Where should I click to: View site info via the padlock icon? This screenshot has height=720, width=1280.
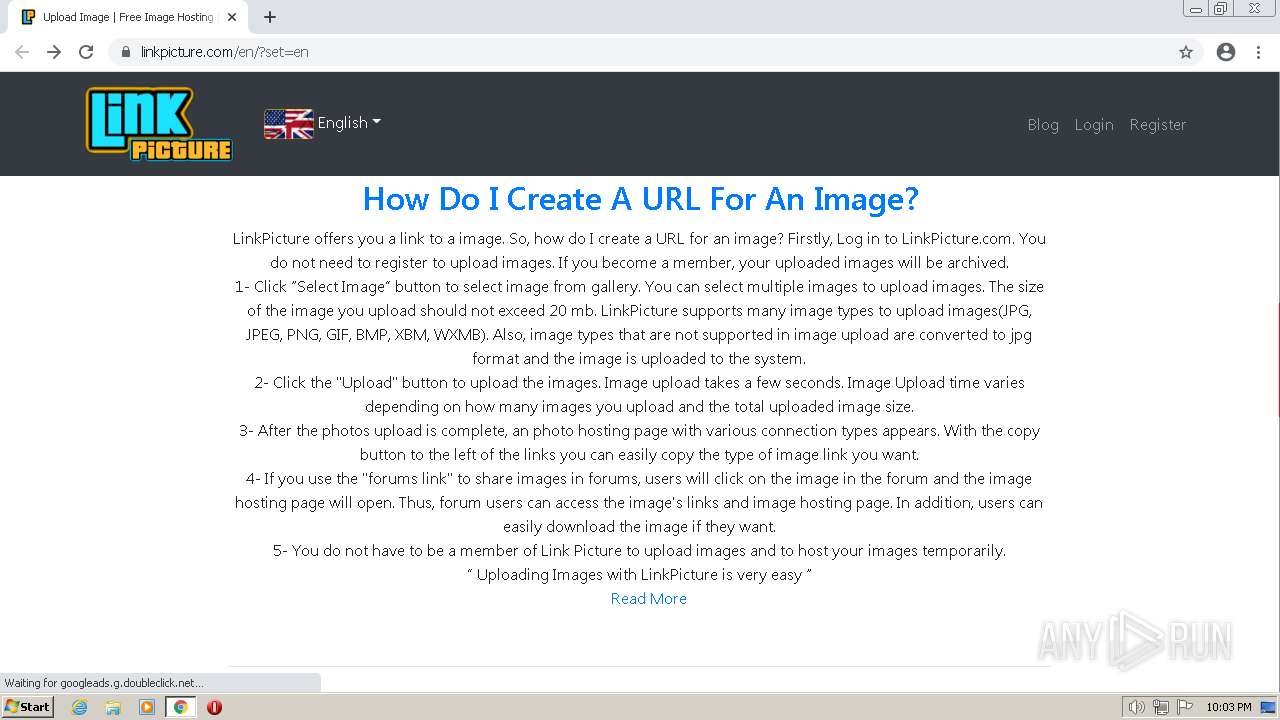pos(125,52)
